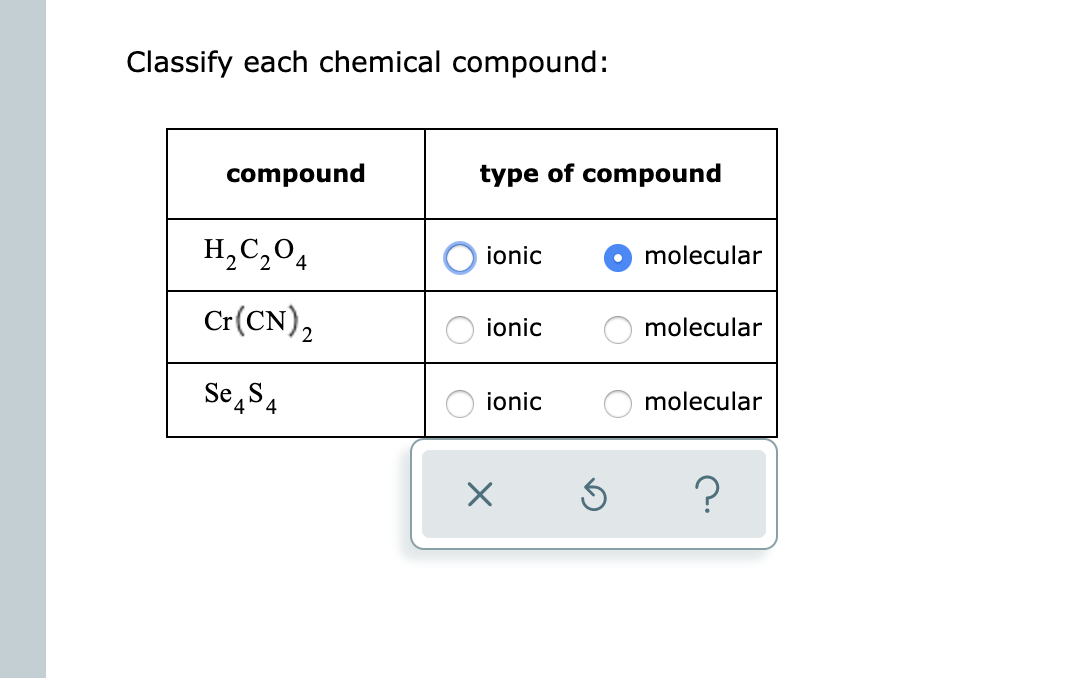Image resolution: width=1092 pixels, height=678 pixels.
Task: Click the H2C2O4 compound label
Action: coord(253,254)
